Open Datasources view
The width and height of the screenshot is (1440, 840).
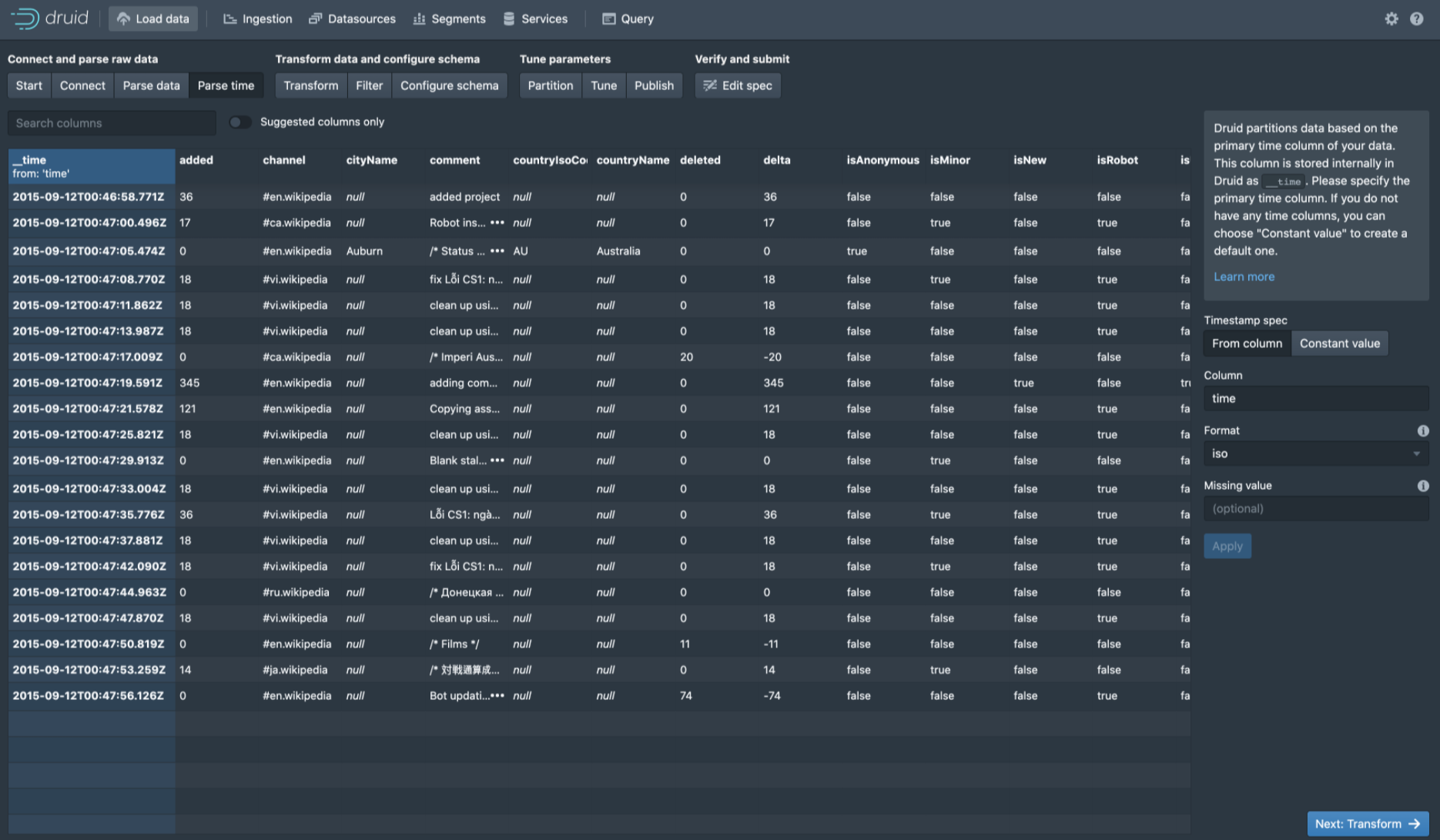352,18
